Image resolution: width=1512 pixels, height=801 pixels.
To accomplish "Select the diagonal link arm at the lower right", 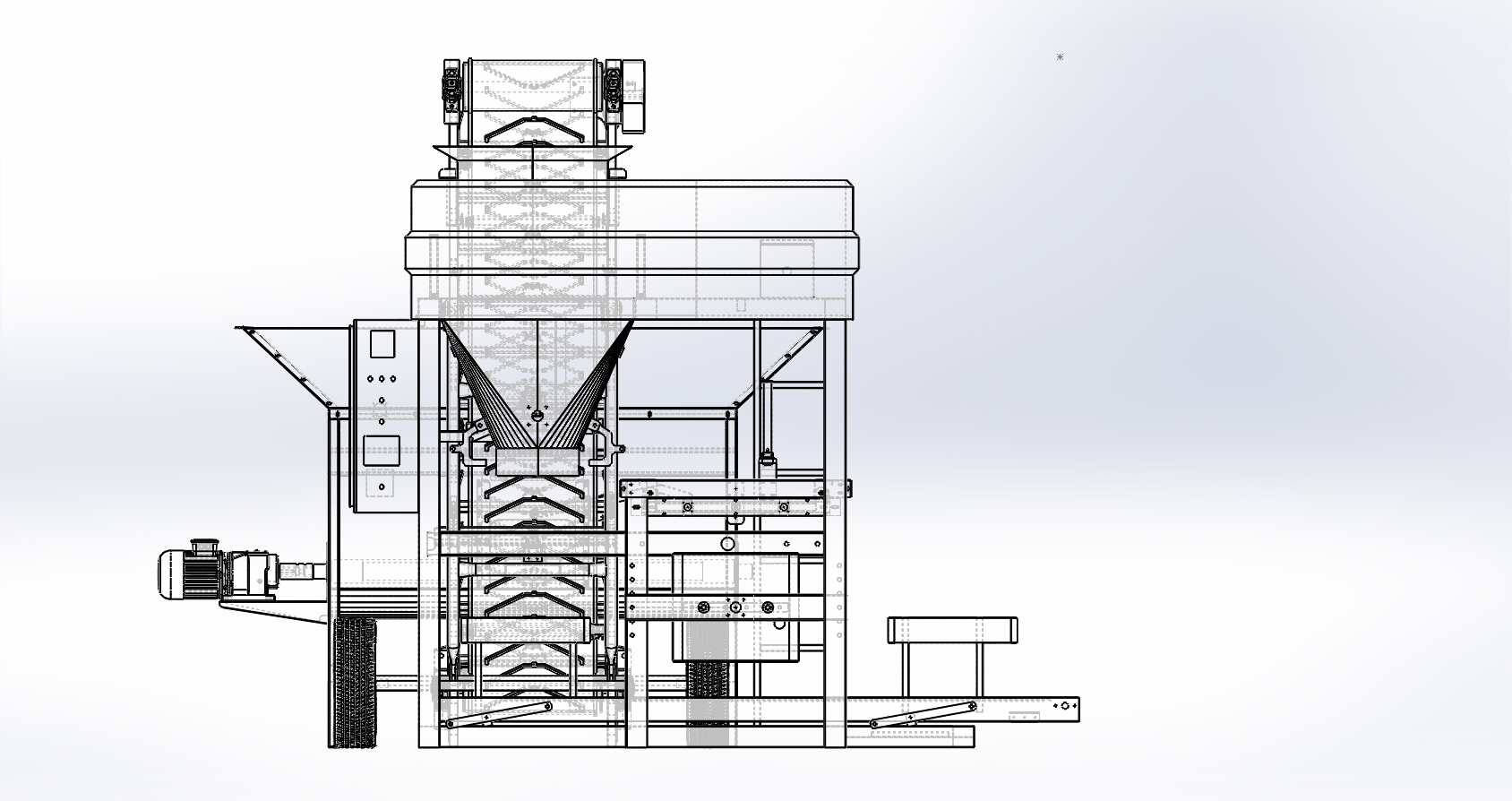I will click(924, 715).
